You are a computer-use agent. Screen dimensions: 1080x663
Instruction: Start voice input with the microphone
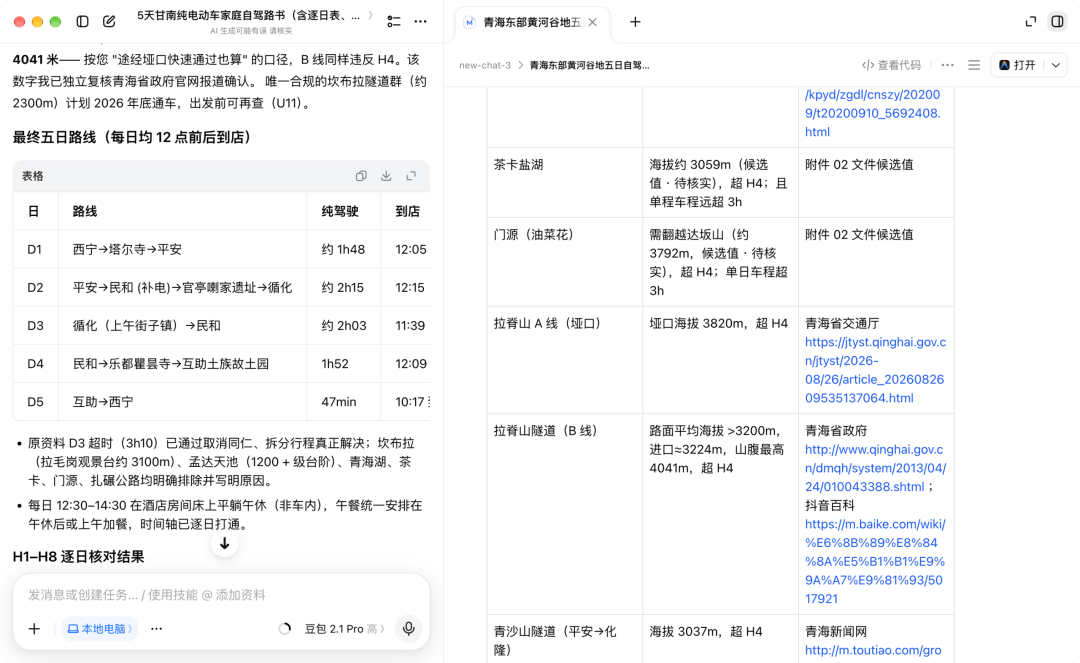[408, 629]
